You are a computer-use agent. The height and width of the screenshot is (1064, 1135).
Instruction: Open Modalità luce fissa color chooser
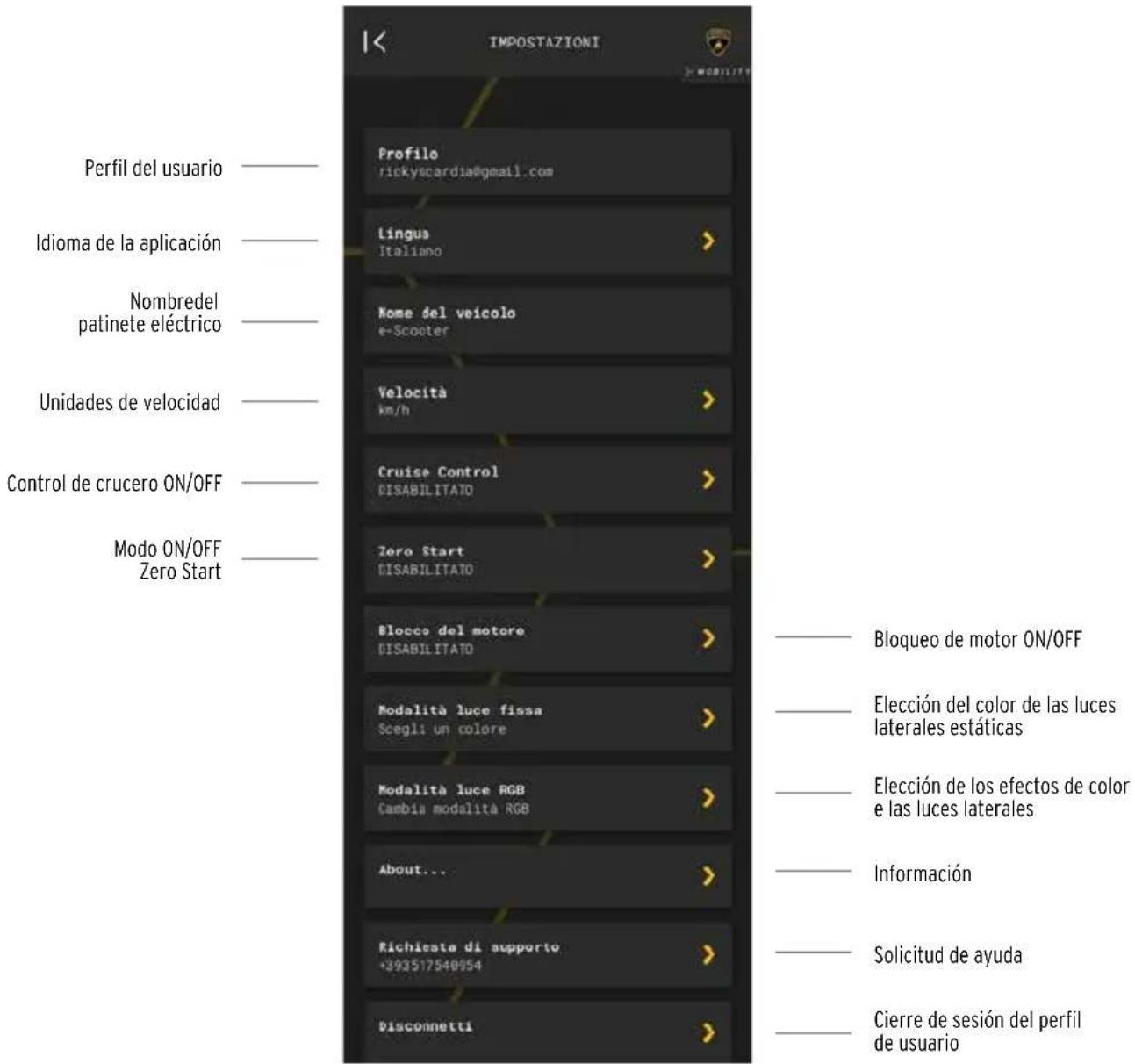[547, 719]
